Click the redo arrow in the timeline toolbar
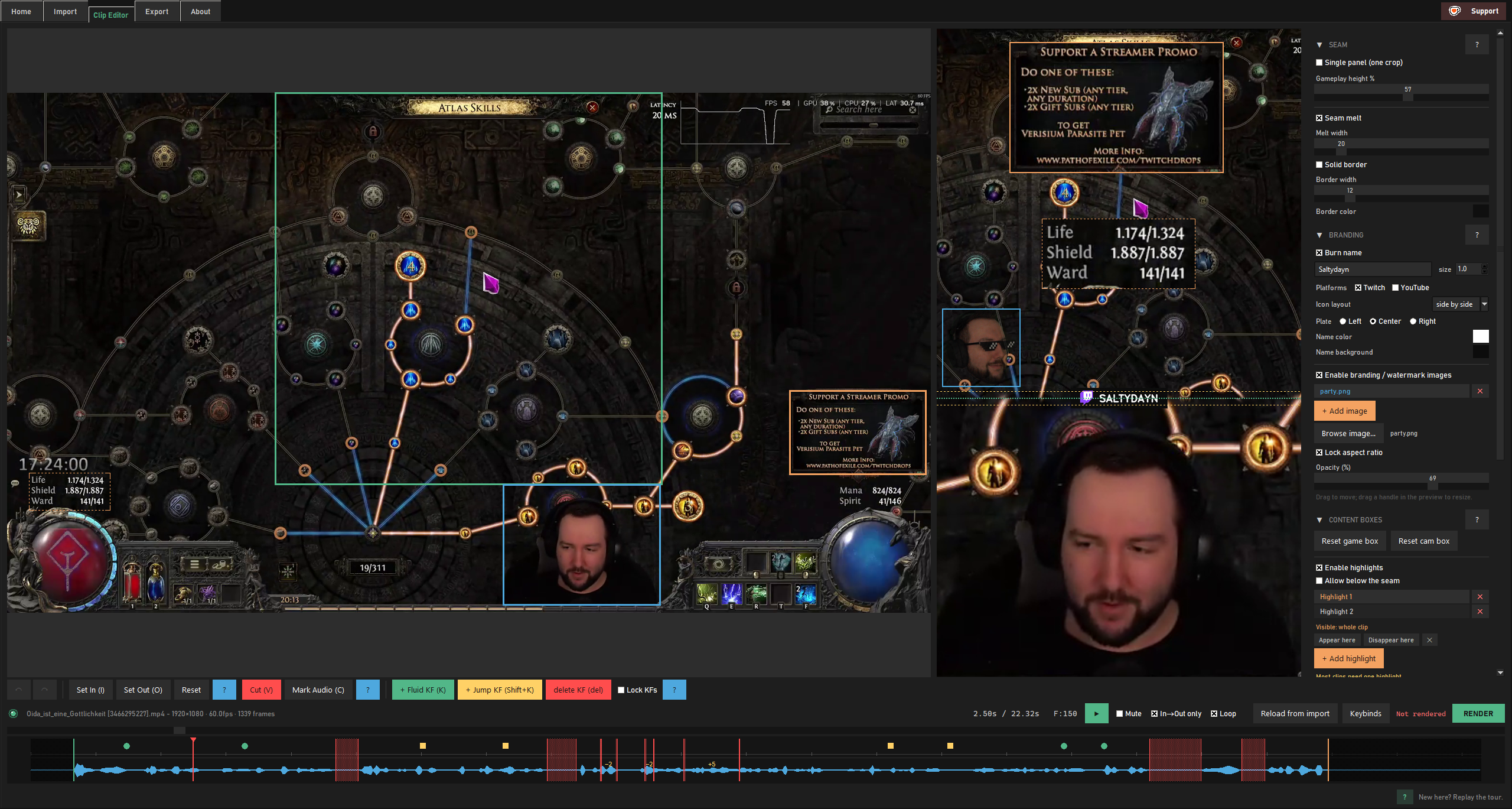This screenshot has height=809, width=1512. pos(44,690)
